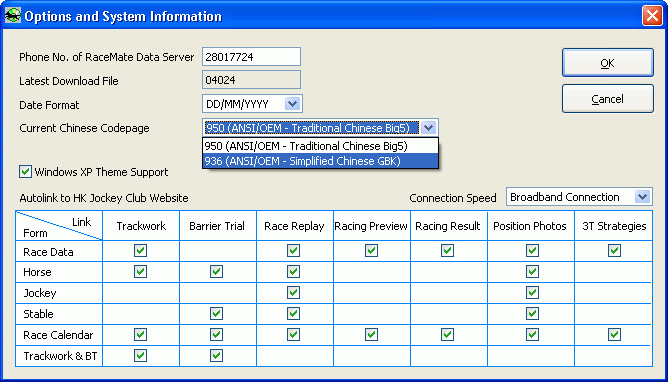
Task: Click the Latest Download File field
Action: tap(251, 80)
